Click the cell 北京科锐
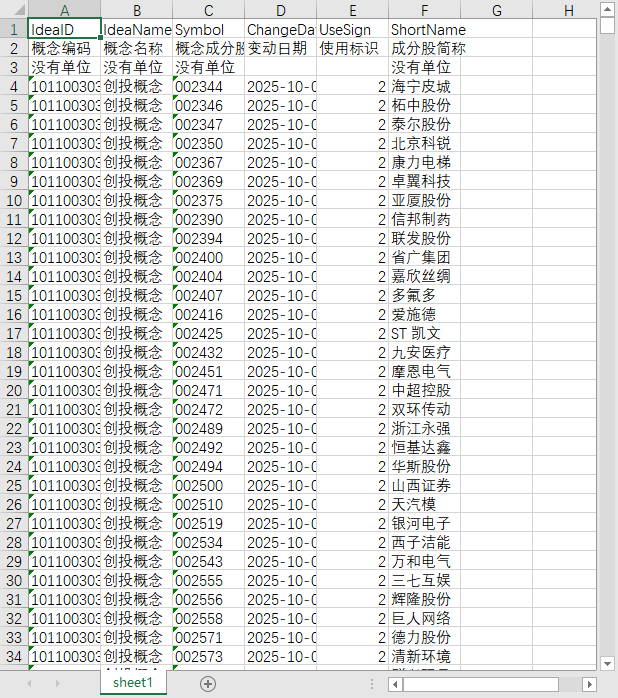 [x=424, y=143]
